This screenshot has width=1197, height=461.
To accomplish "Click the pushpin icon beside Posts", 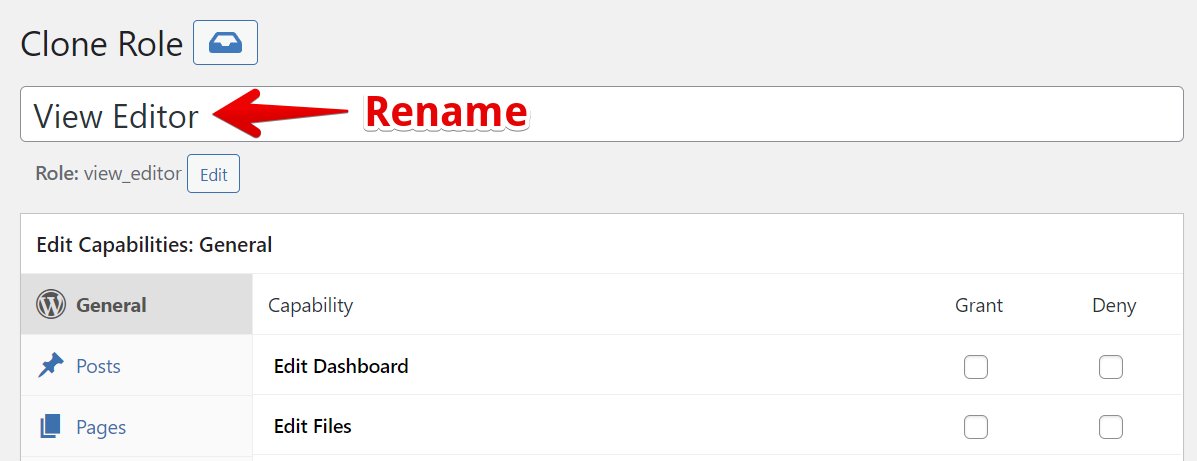I will click(51, 366).
